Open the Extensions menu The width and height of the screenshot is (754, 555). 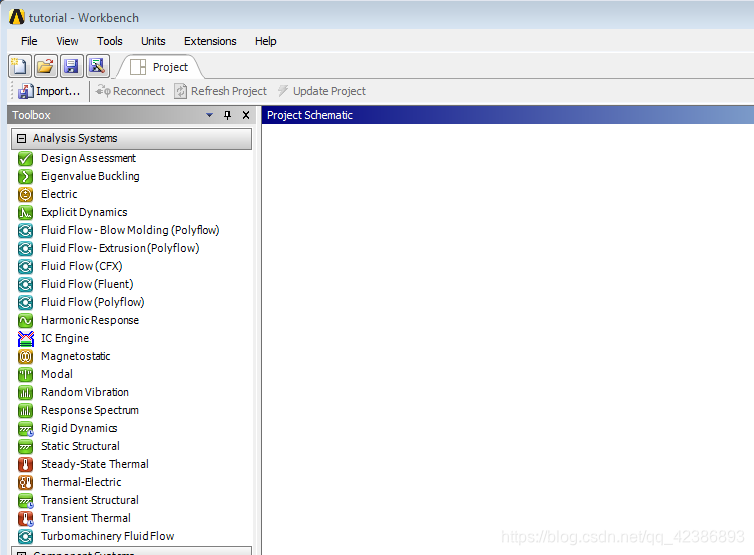[210, 41]
